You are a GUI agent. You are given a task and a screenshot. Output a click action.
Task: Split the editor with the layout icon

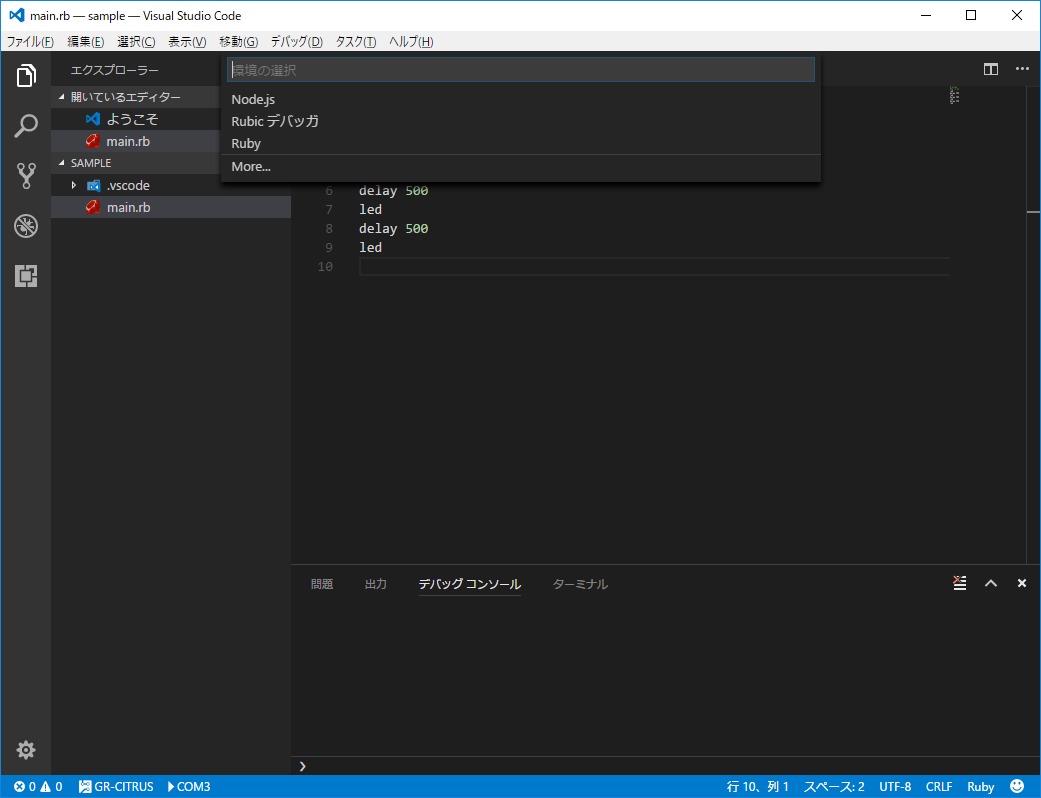coord(991,69)
